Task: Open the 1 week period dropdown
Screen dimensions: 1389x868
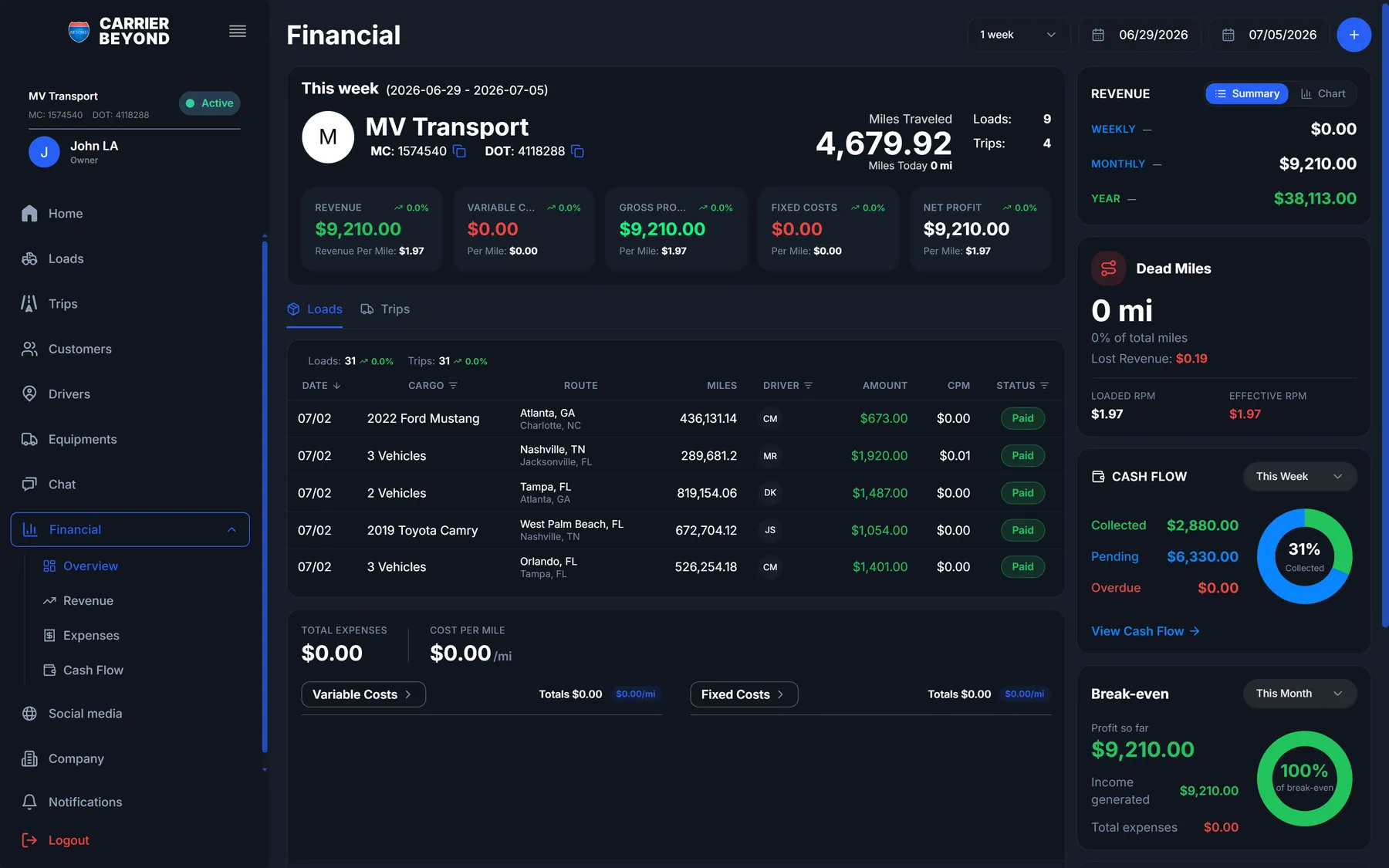Action: pos(1018,35)
